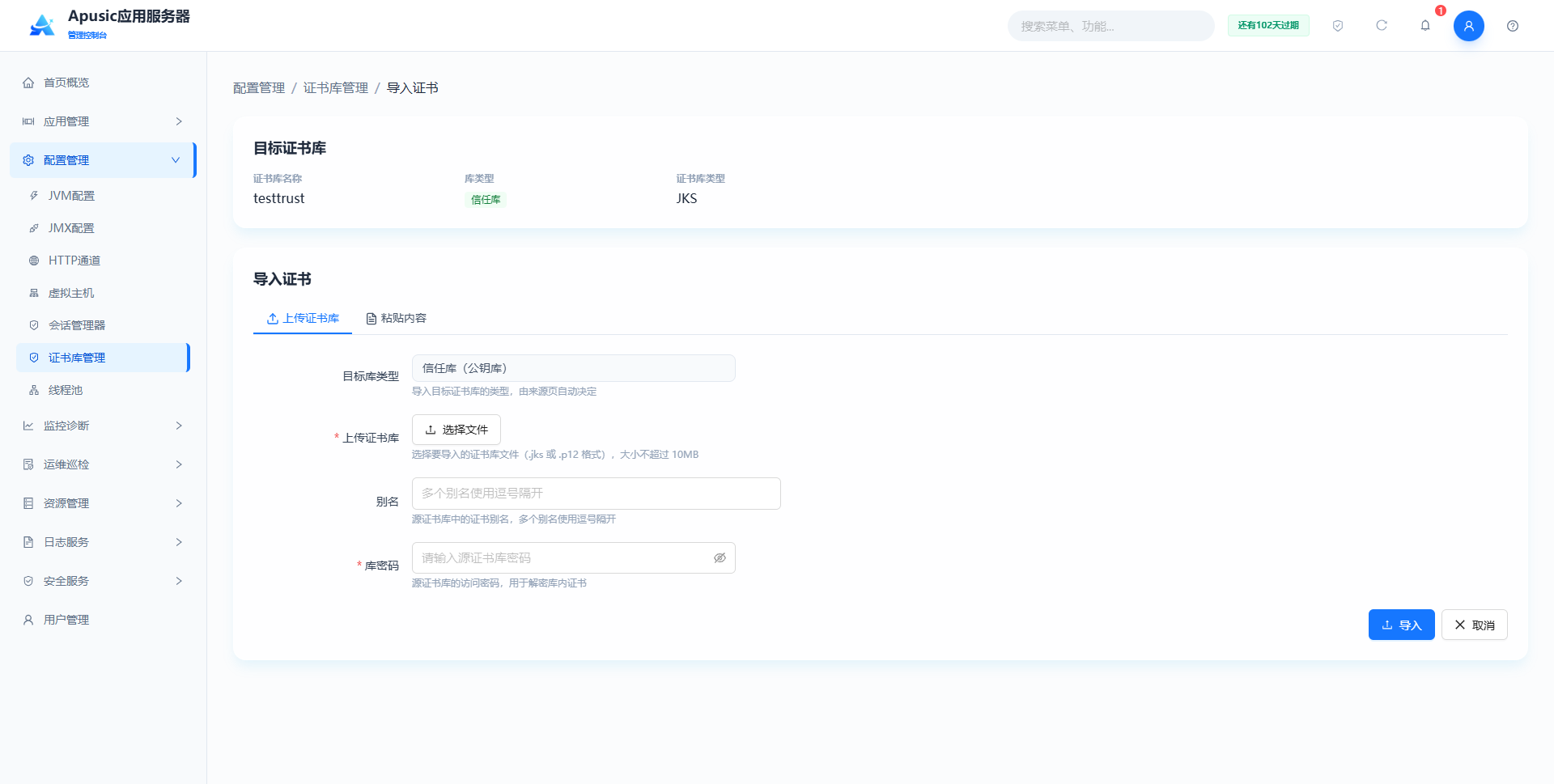This screenshot has height=784, width=1554.
Task: Click the help question mark icon
Action: [1513, 26]
